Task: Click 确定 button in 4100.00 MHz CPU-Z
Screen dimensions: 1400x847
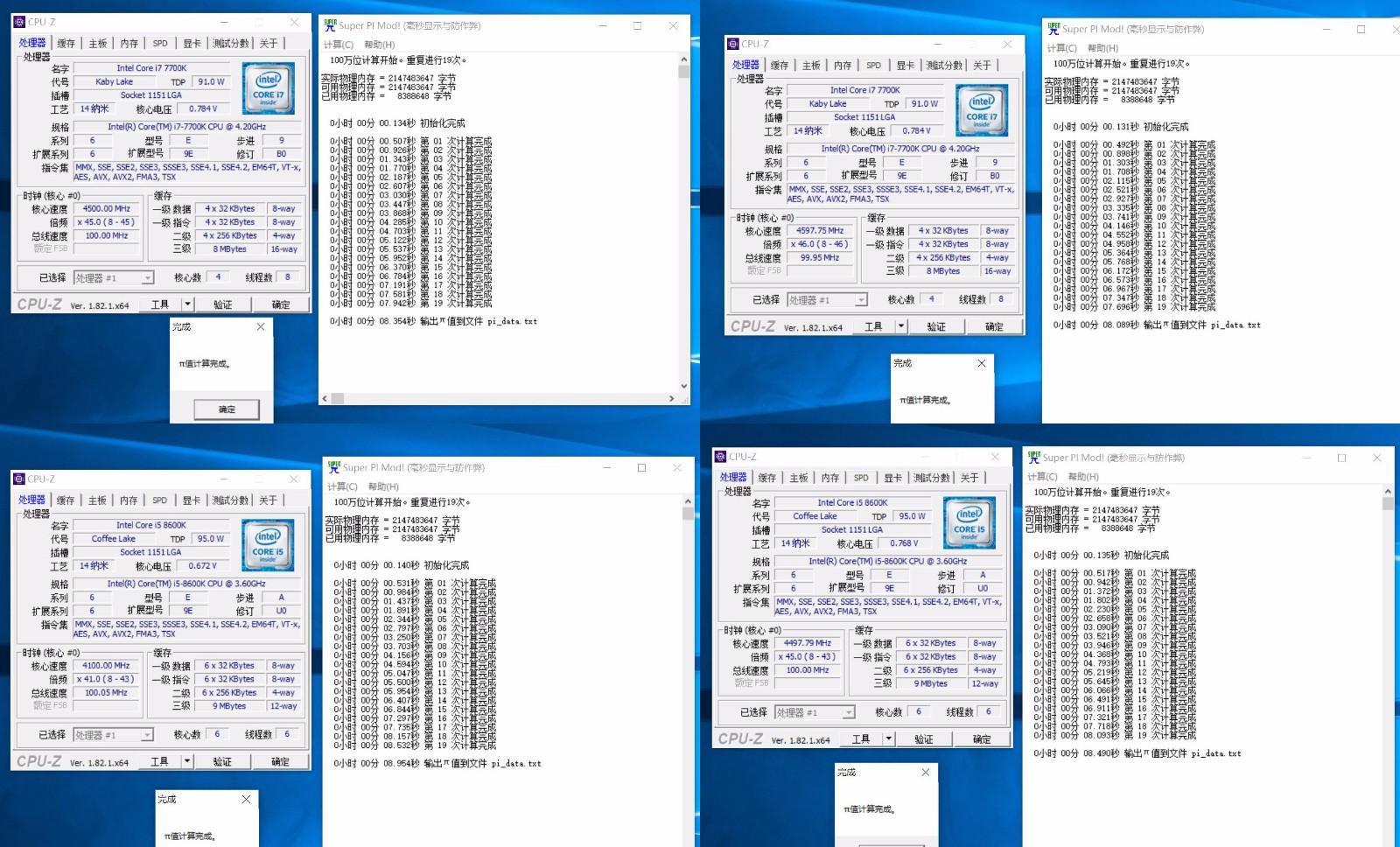Action: pyautogui.click(x=280, y=761)
